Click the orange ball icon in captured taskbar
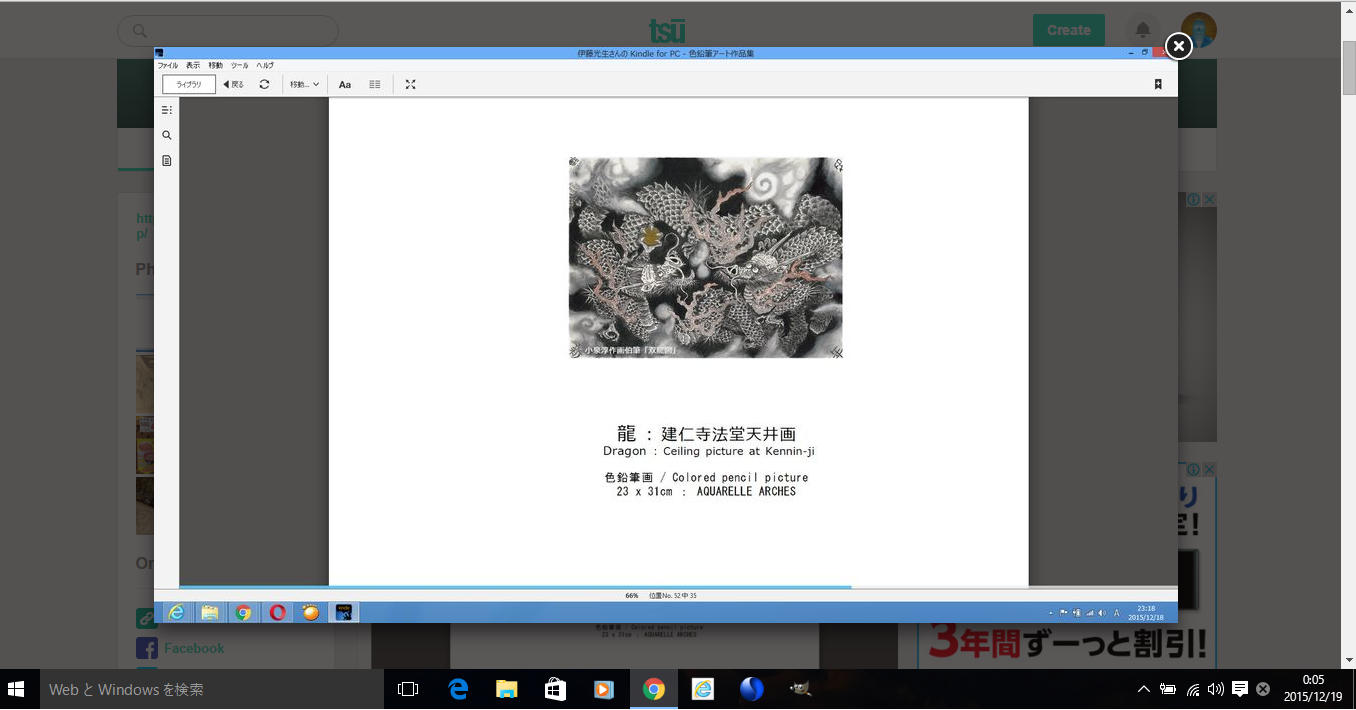 (311, 612)
